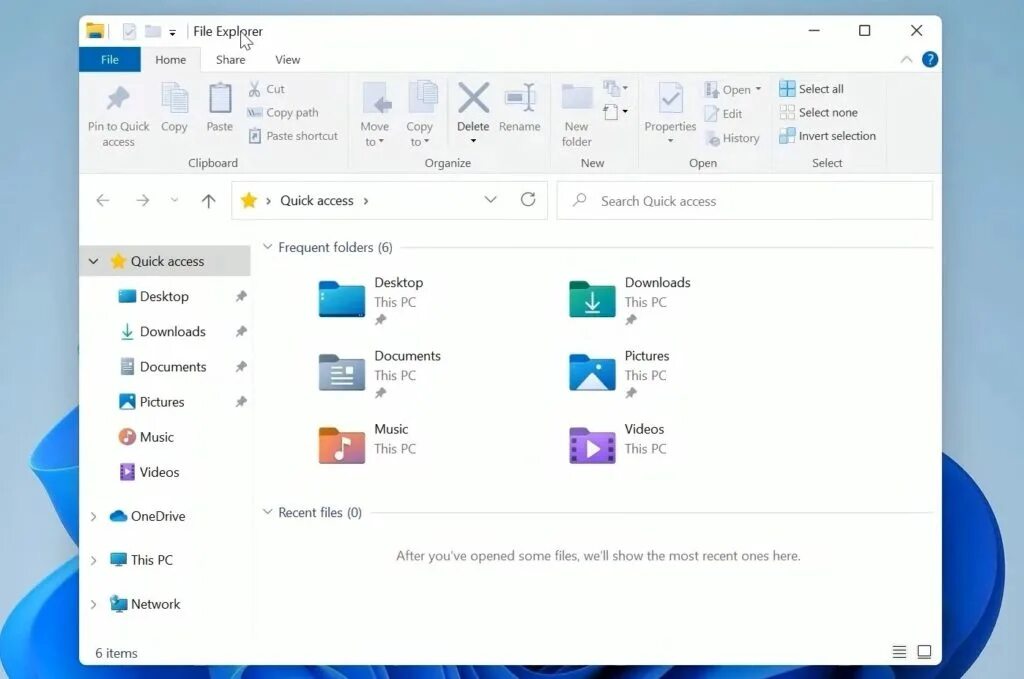Go back with the left arrow
This screenshot has height=679, width=1024.
[x=103, y=200]
